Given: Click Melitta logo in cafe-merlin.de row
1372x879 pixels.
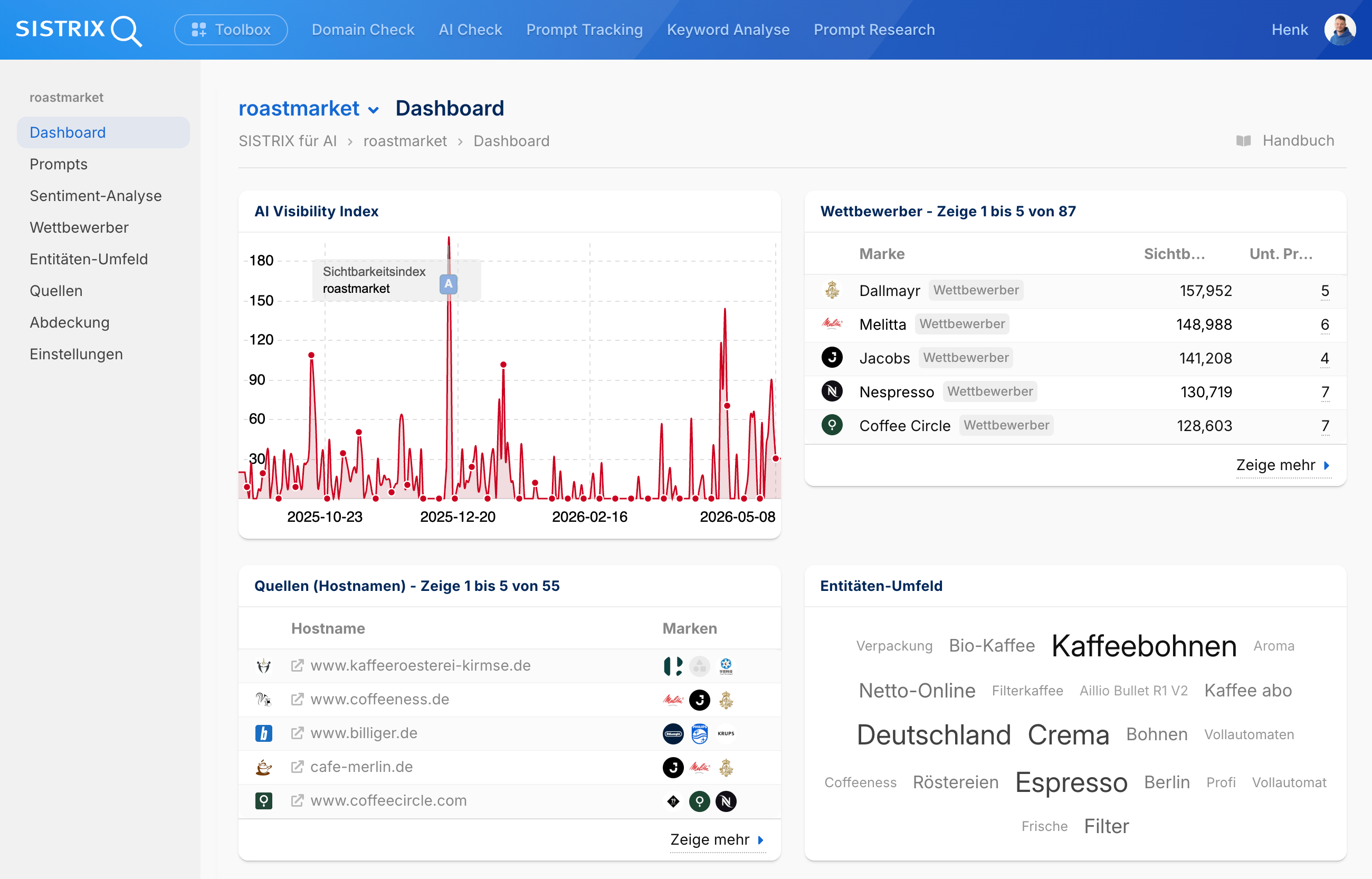Looking at the screenshot, I should click(x=700, y=768).
